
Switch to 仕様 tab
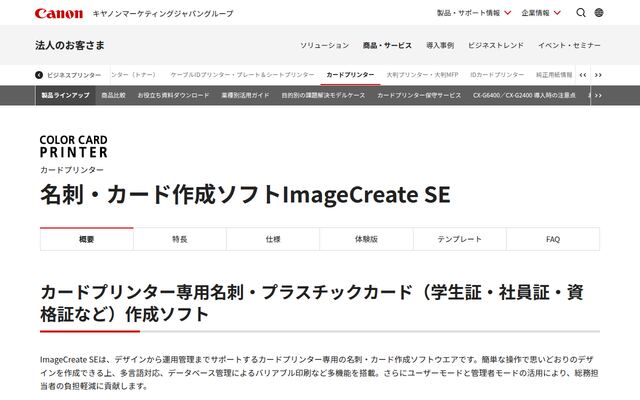coord(273,239)
